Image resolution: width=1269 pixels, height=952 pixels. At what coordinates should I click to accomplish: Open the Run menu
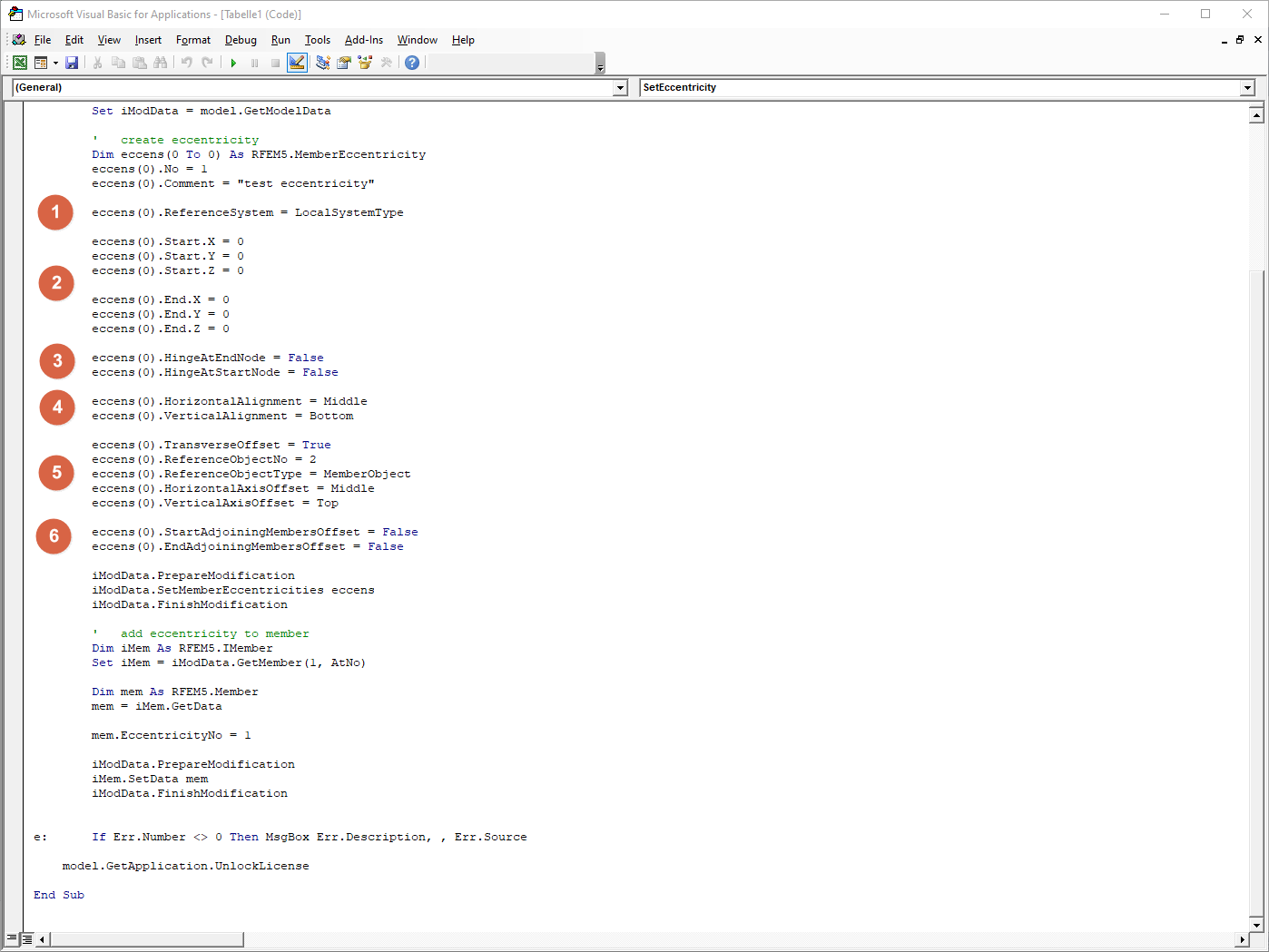click(x=280, y=40)
